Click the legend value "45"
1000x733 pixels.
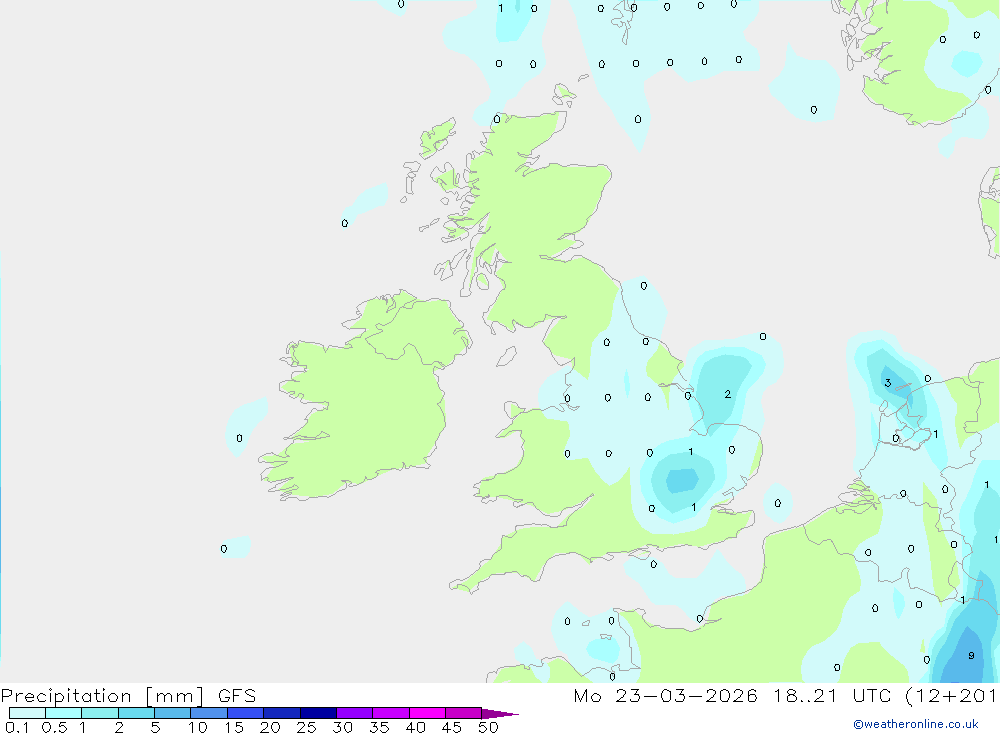point(452,727)
